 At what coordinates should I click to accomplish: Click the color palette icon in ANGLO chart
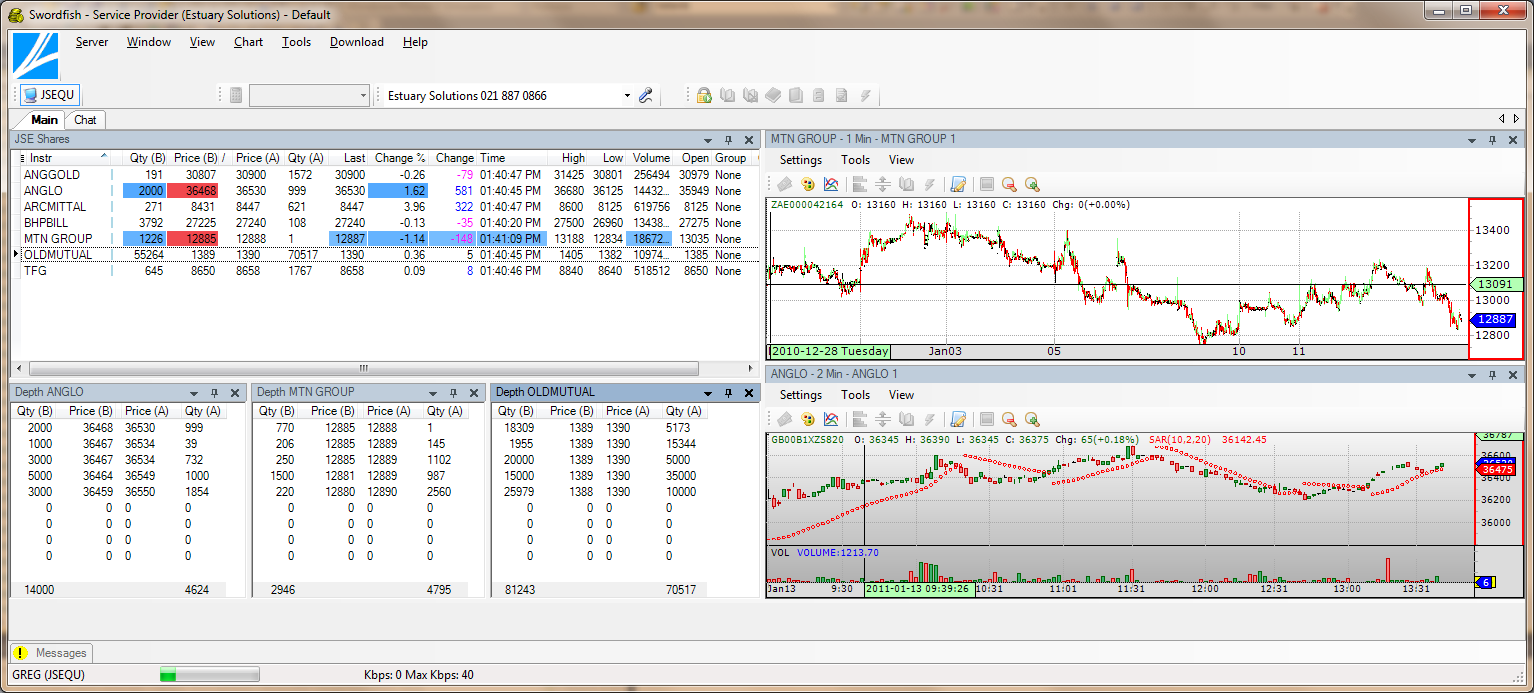[x=808, y=419]
